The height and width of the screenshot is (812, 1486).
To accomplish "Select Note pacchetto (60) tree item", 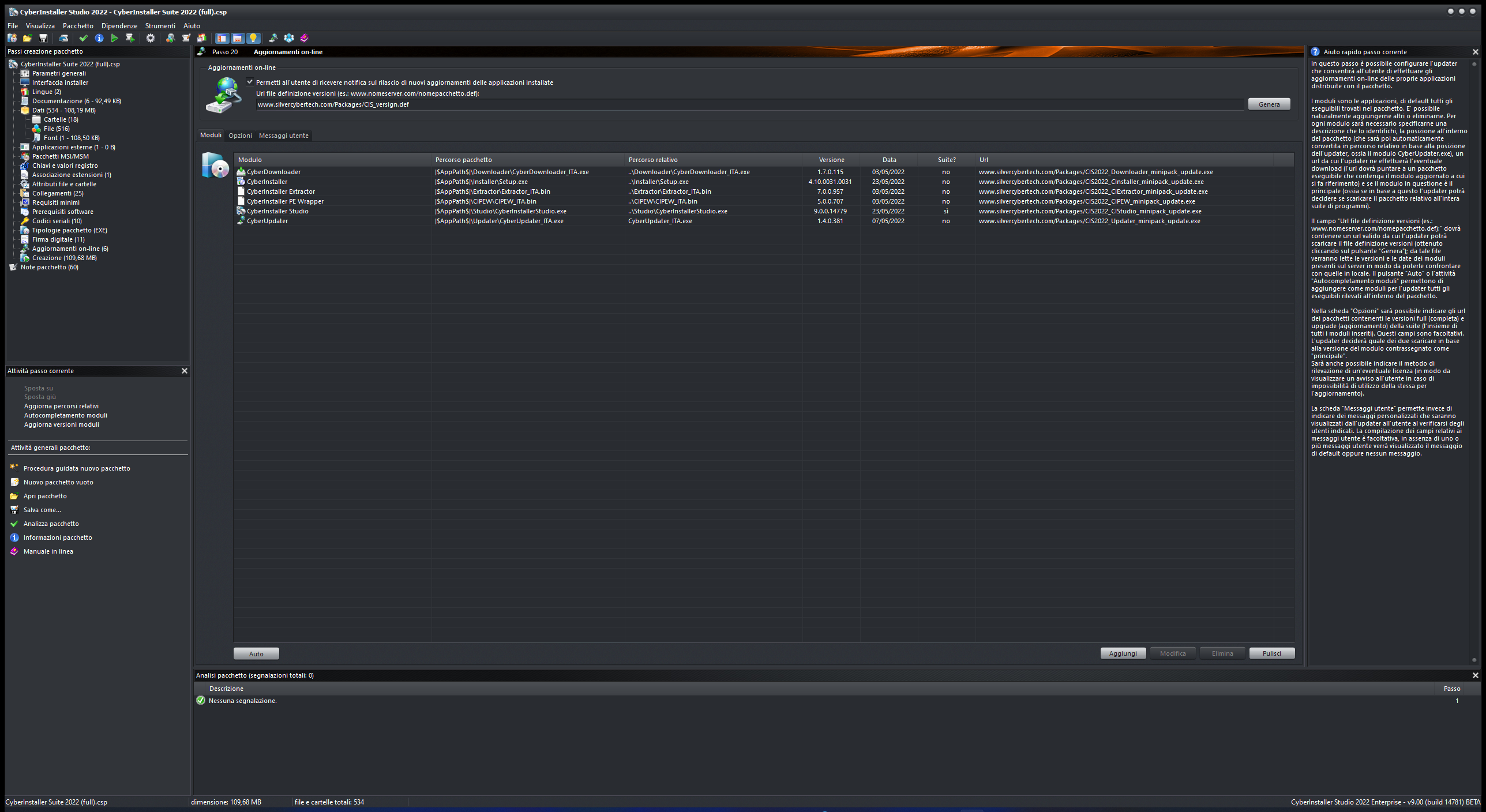I will (50, 267).
